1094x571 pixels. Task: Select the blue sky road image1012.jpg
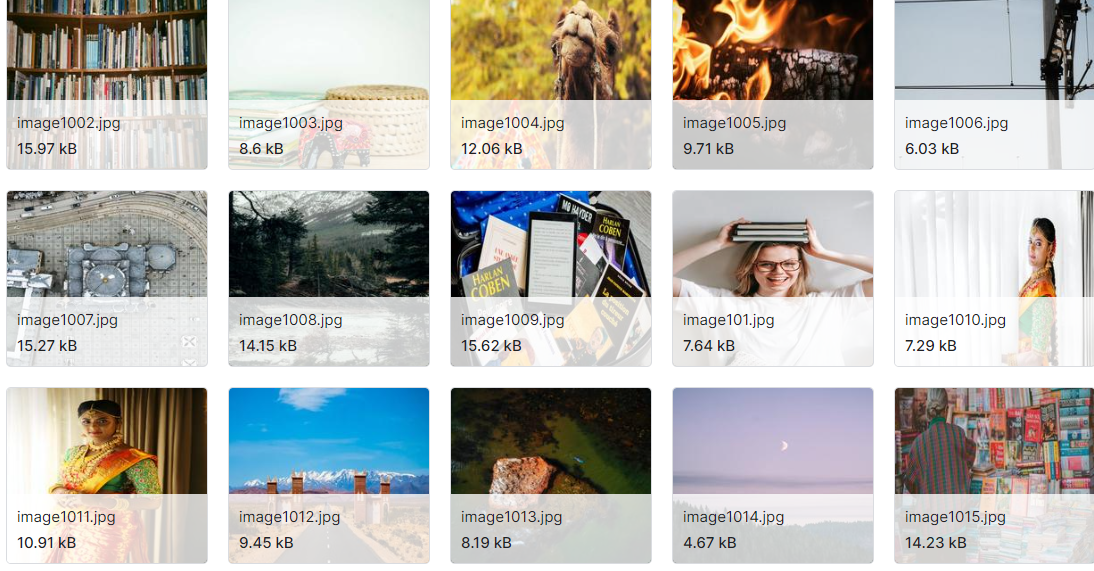pos(329,475)
